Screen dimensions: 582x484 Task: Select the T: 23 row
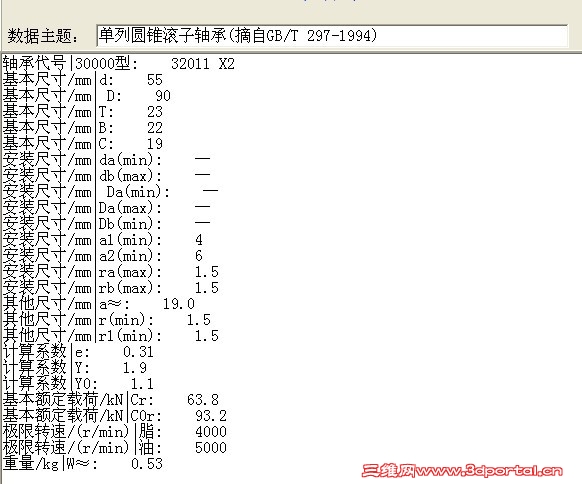pyautogui.click(x=83, y=112)
